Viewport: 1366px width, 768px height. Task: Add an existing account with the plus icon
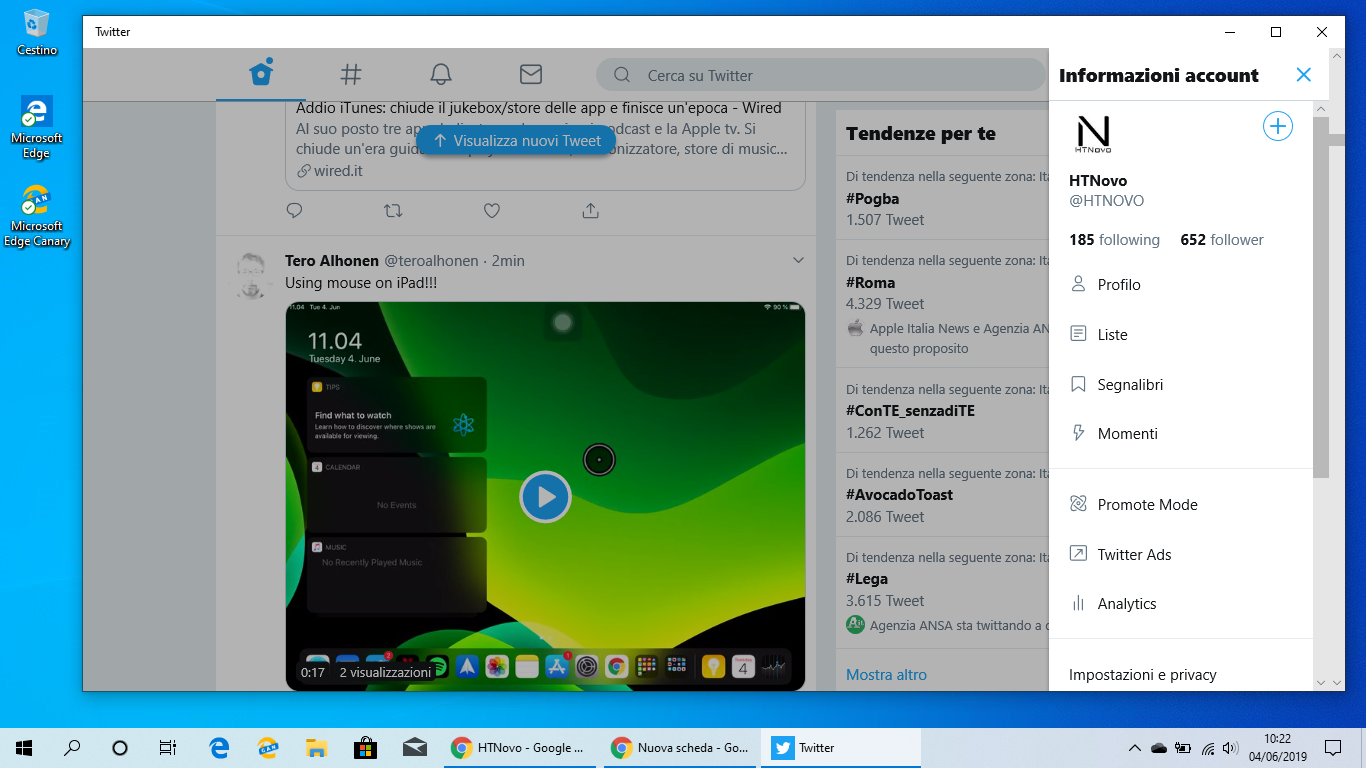tap(1278, 126)
